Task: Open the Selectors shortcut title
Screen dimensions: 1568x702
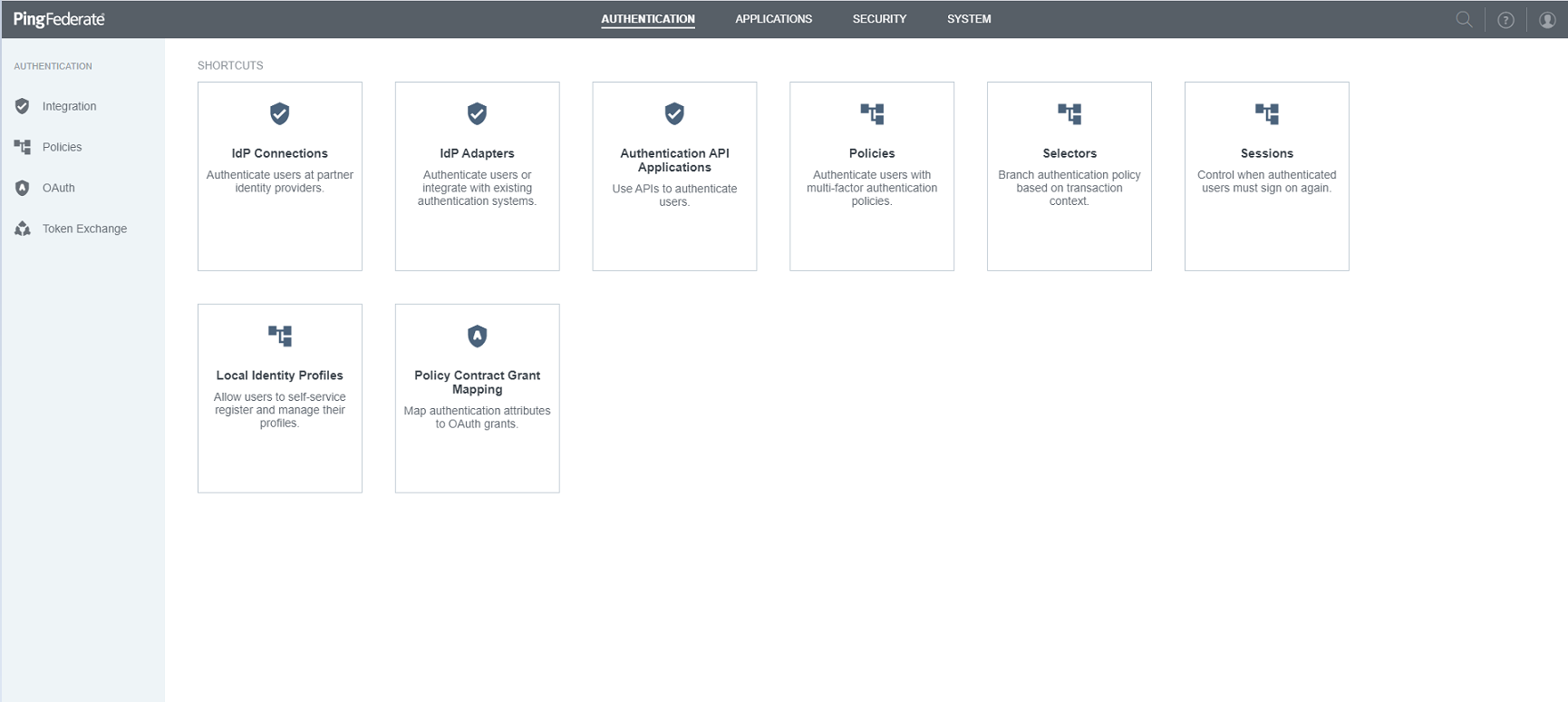Action: point(1070,153)
